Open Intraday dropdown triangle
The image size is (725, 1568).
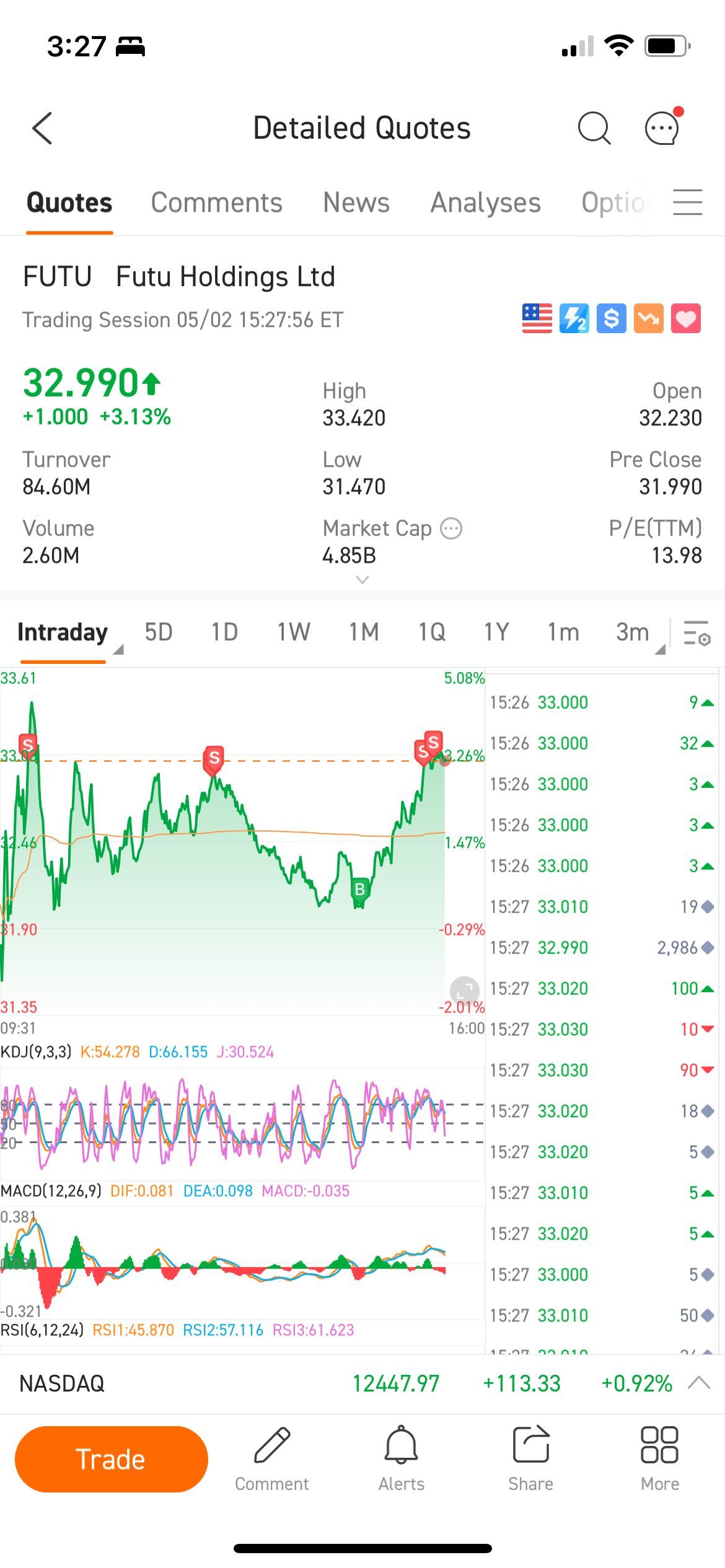(x=118, y=649)
